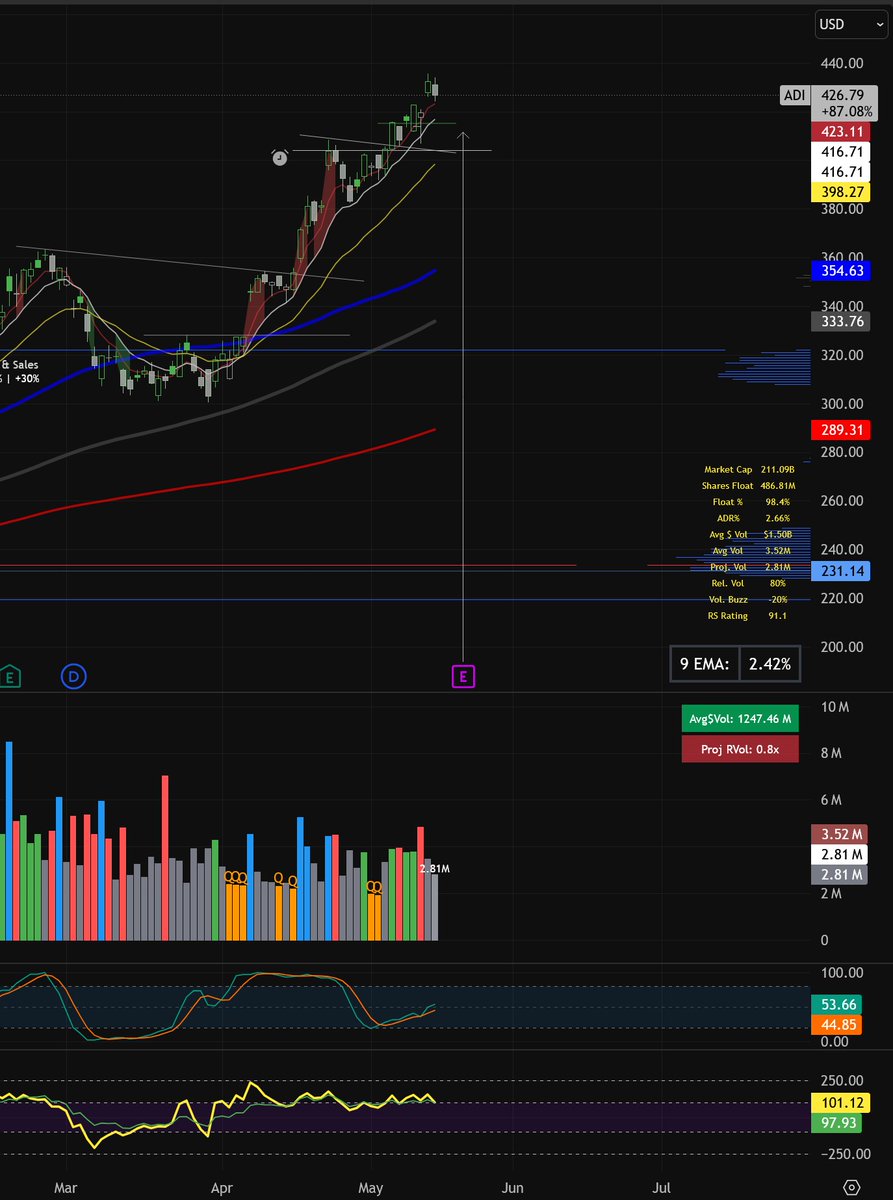The width and height of the screenshot is (893, 1200).
Task: Select the blue 231.14 price label
Action: point(841,571)
